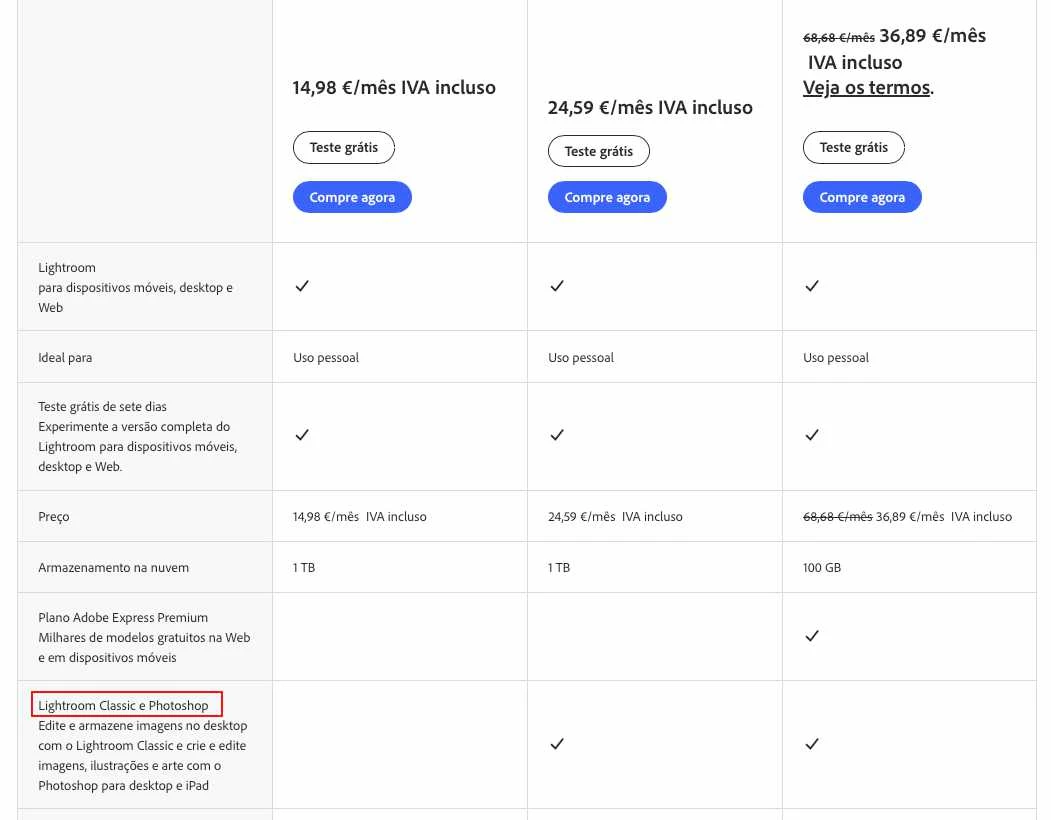Viewport: 1051px width, 820px height.
Task: Click Teste grátis under 24,59 €/mês plan
Action: point(599,152)
